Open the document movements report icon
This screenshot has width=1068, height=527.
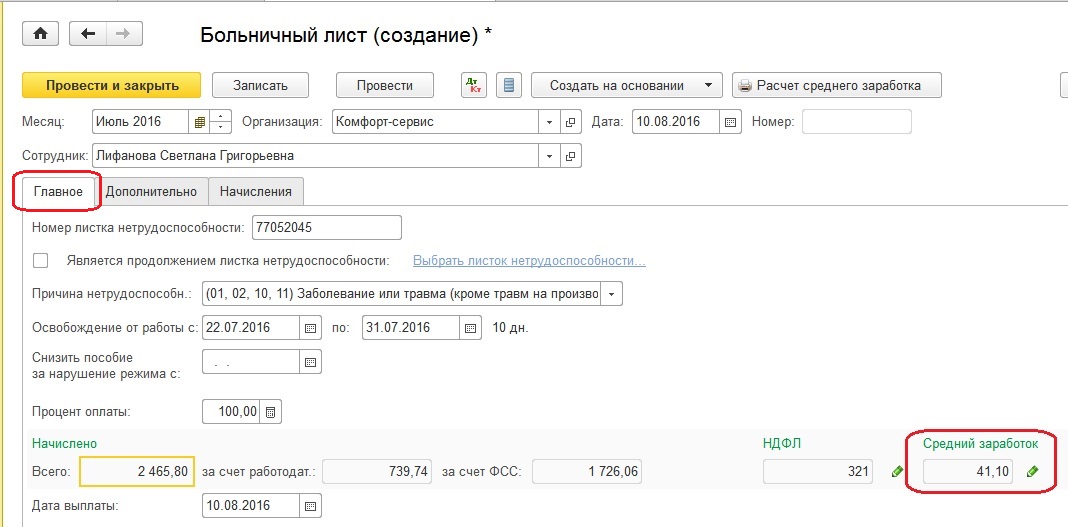509,86
